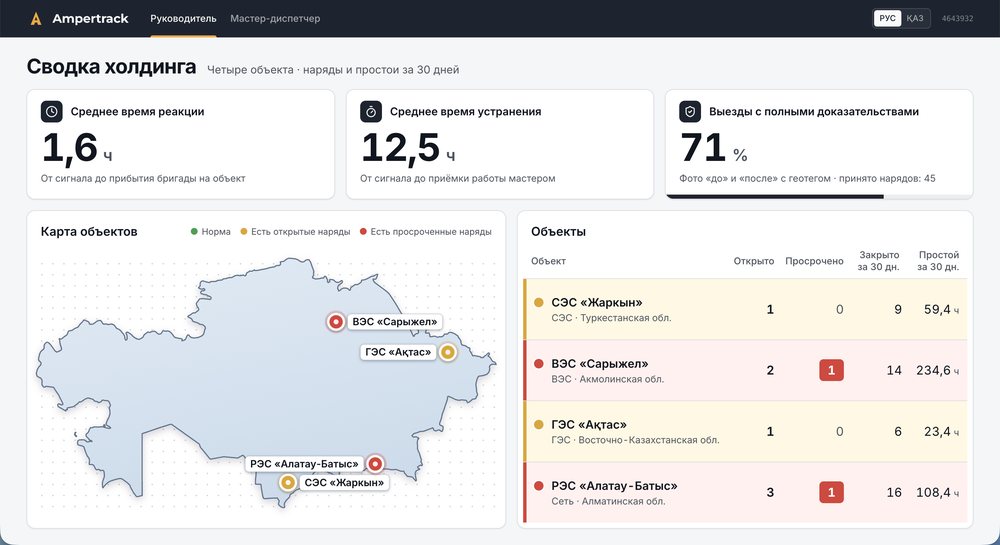The height and width of the screenshot is (545, 1000).
Task: Click the shield icon for full-evidence visits
Action: point(690,112)
